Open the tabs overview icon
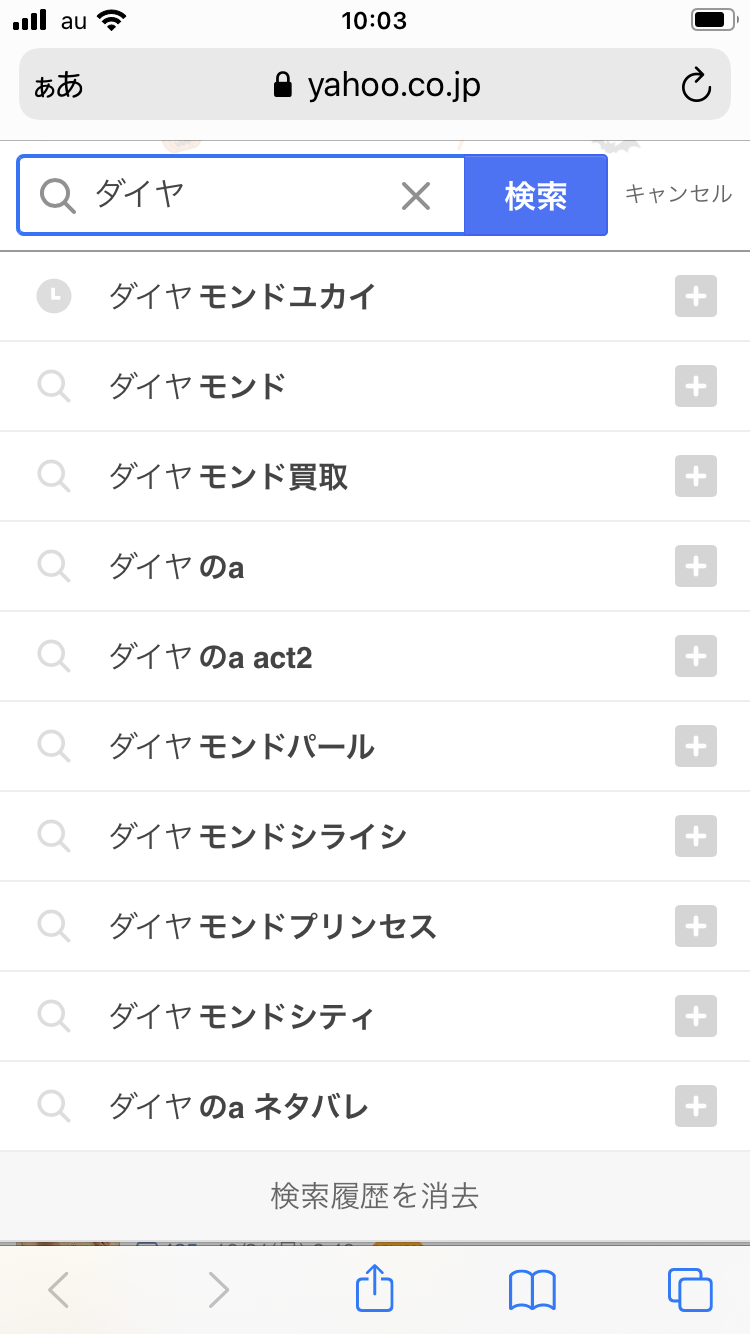This screenshot has width=750, height=1334. click(690, 1290)
